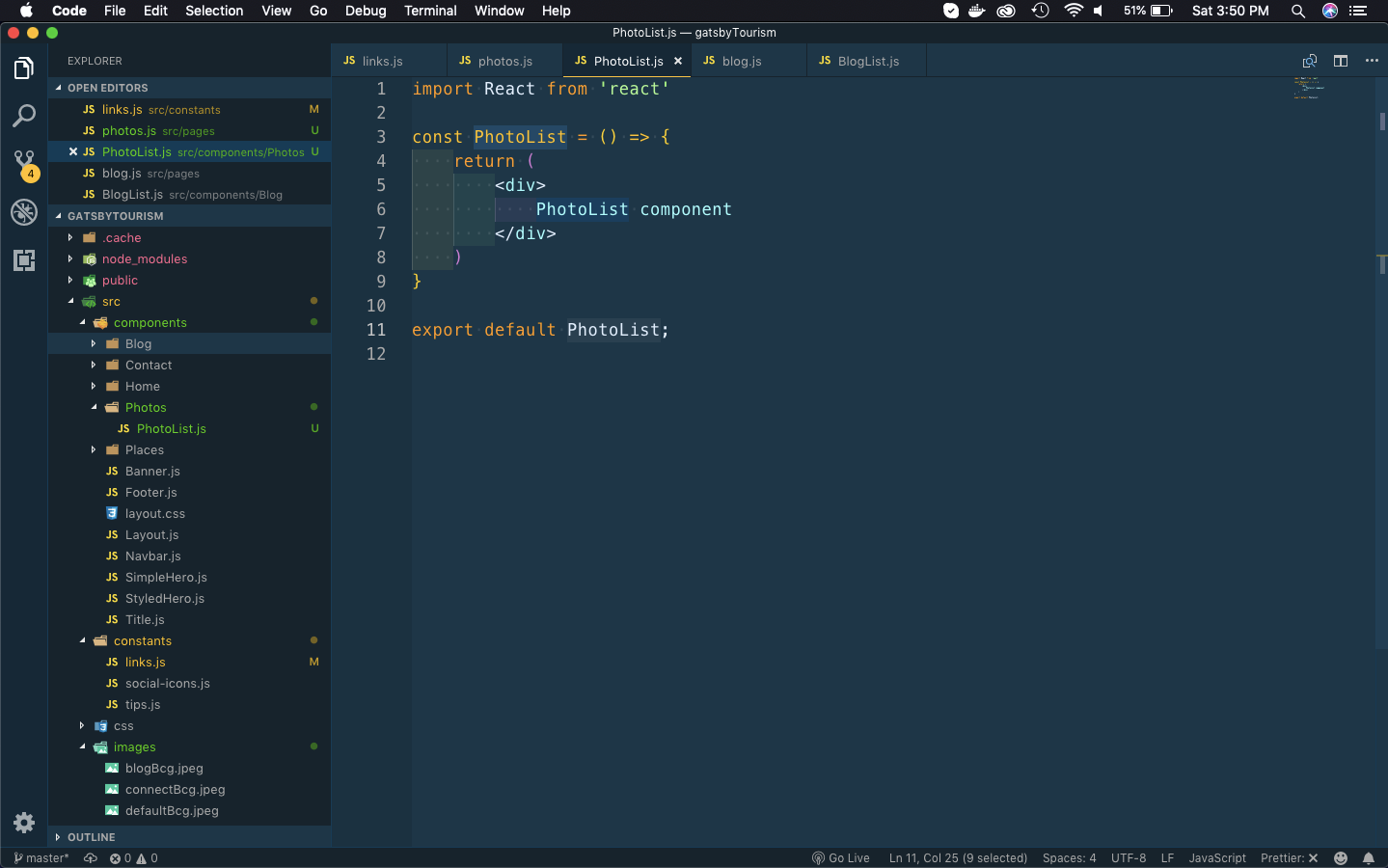Toggle the Prettier status bar item
The height and width of the screenshot is (868, 1388).
[x=1289, y=858]
